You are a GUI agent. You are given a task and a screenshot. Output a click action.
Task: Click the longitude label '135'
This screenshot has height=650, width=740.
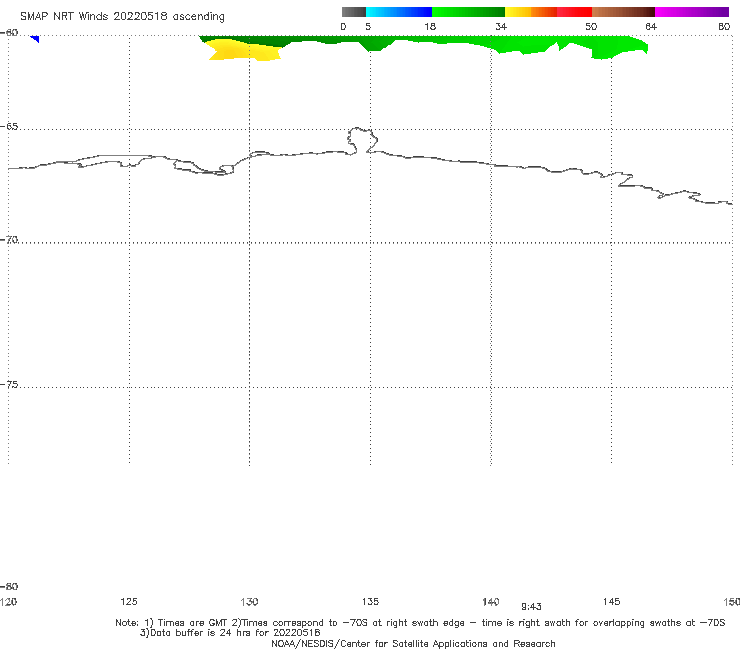pos(370,601)
